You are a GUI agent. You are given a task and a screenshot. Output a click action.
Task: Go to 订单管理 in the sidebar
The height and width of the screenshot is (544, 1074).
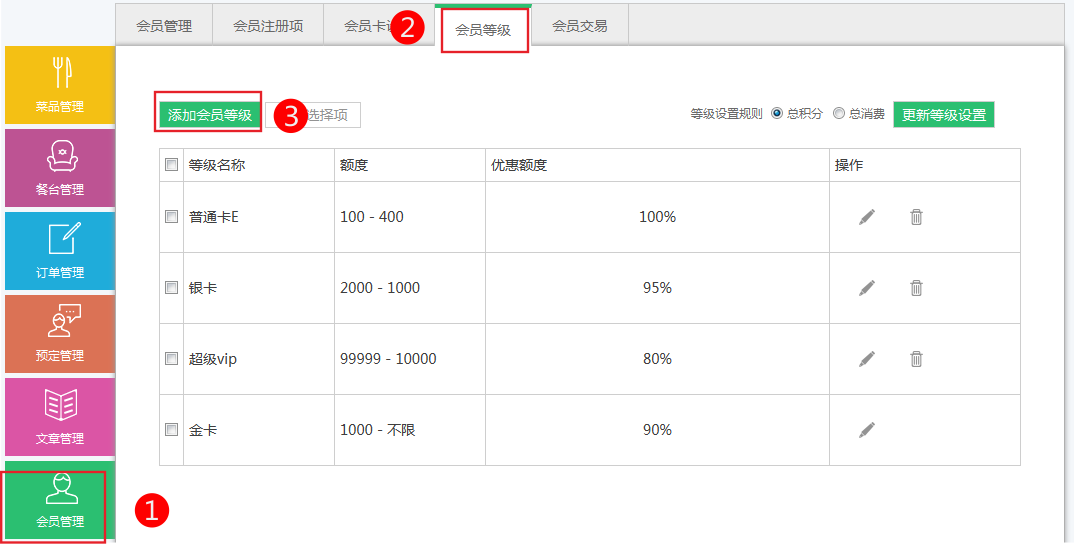pyautogui.click(x=59, y=251)
